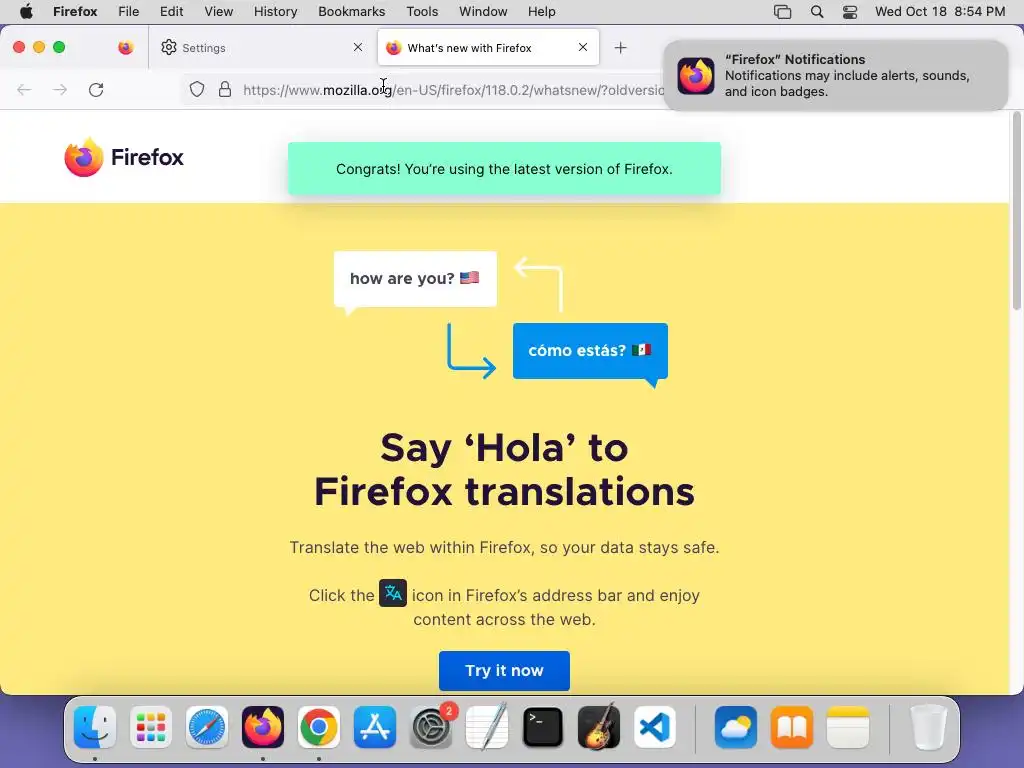This screenshot has height=768, width=1024.
Task: Open a new tab with plus button
Action: (x=620, y=48)
